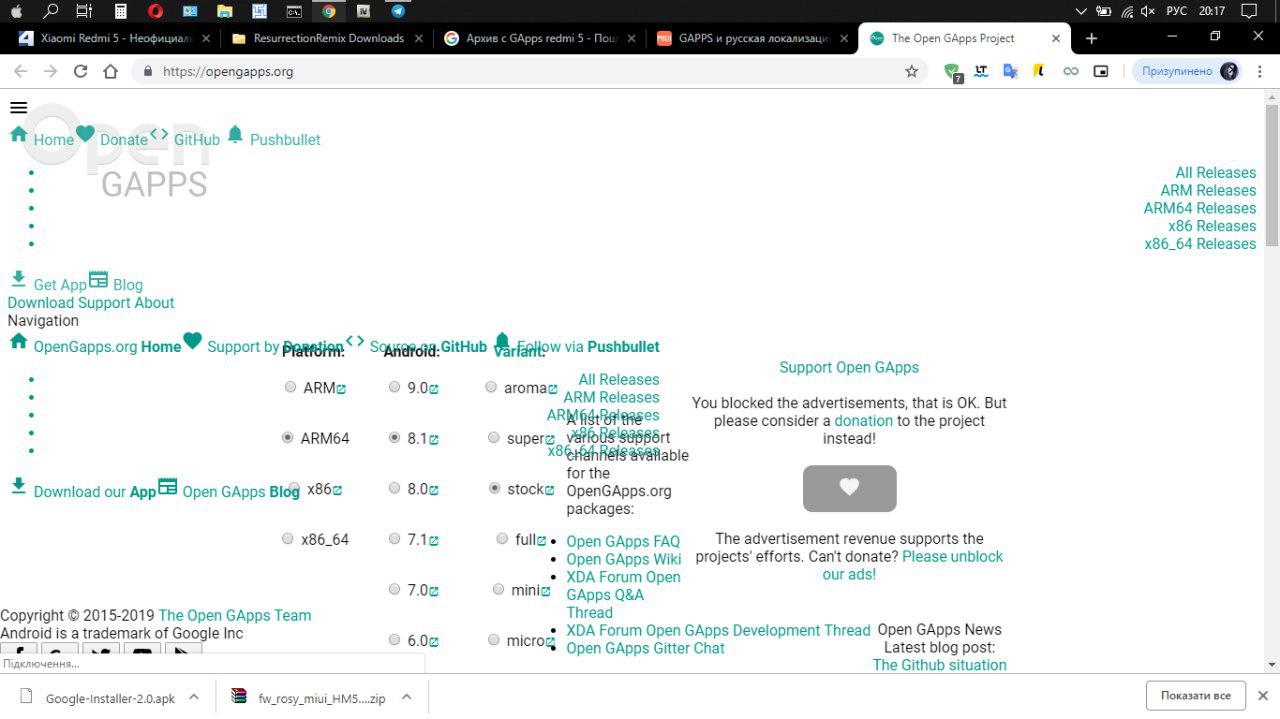
Task: Click Please unblock our ads link
Action: [x=912, y=565]
